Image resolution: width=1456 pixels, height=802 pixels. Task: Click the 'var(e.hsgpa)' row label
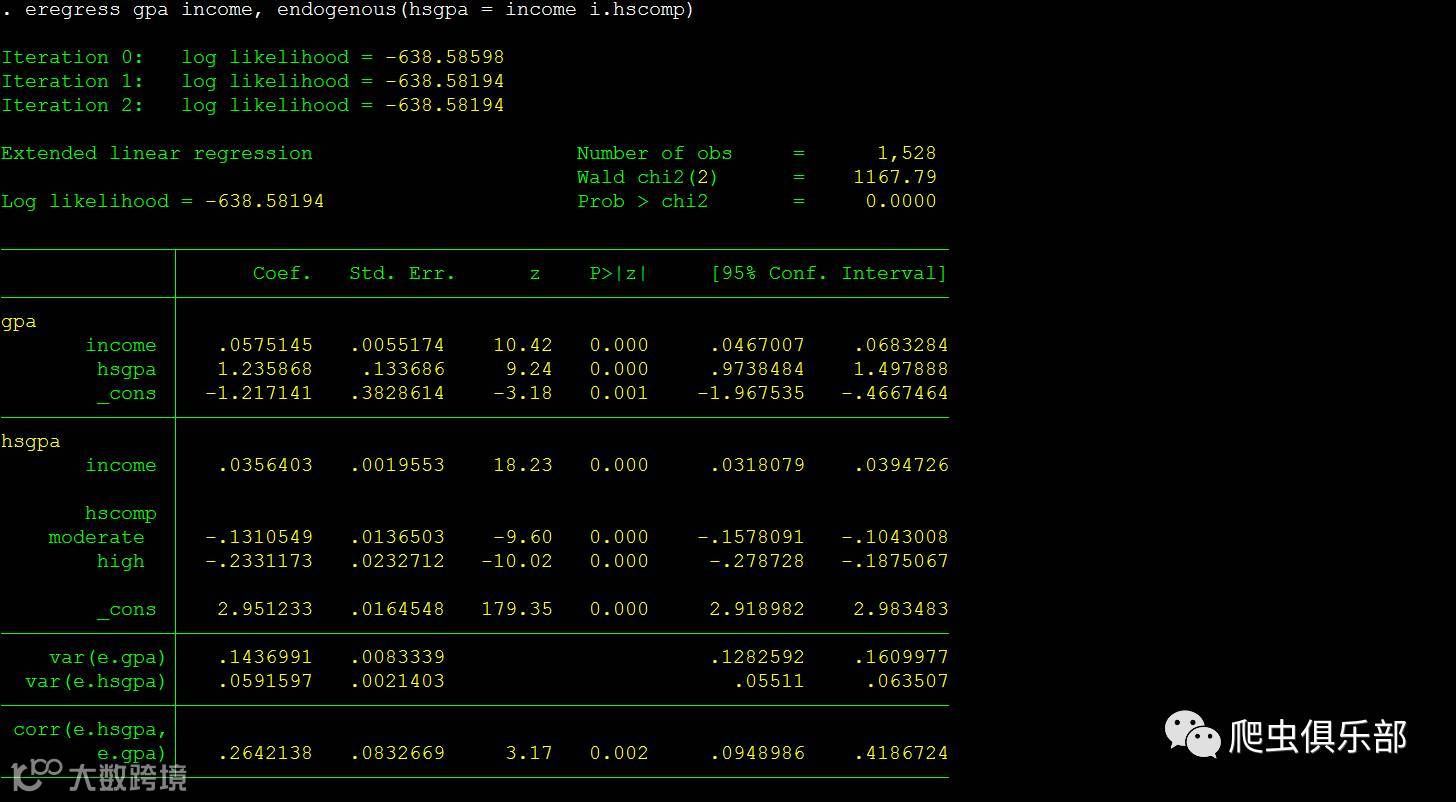pyautogui.click(x=95, y=681)
